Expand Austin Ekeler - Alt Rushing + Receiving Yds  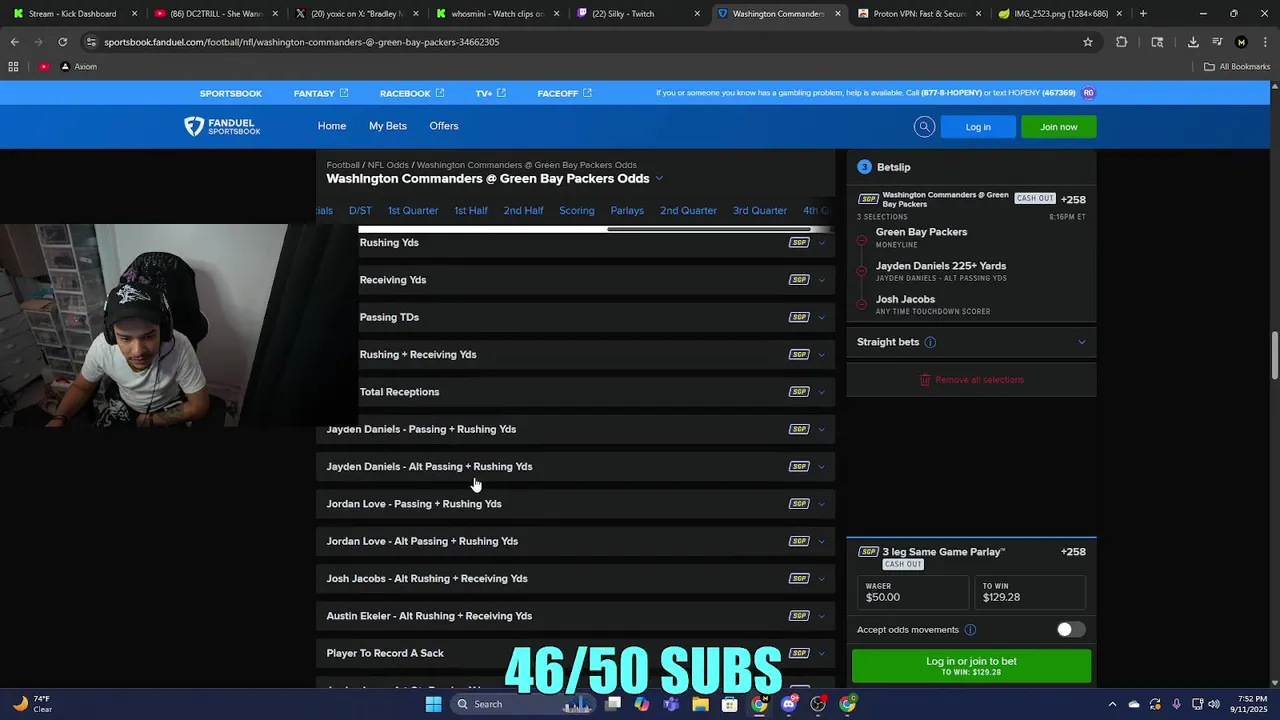pos(575,616)
